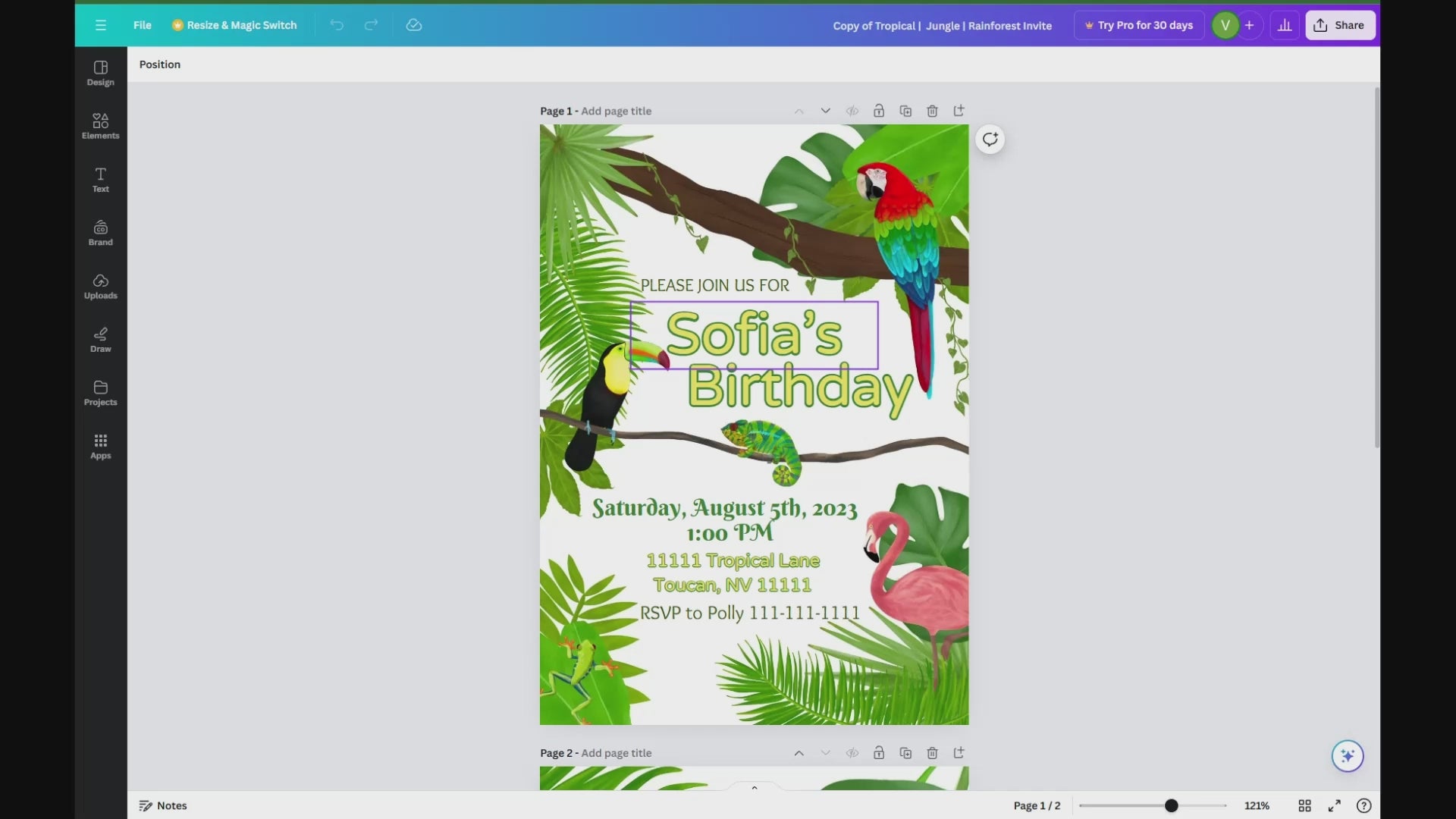Viewport: 1456px width, 819px height.
Task: Click the zoom slider handle
Action: pyautogui.click(x=1171, y=805)
